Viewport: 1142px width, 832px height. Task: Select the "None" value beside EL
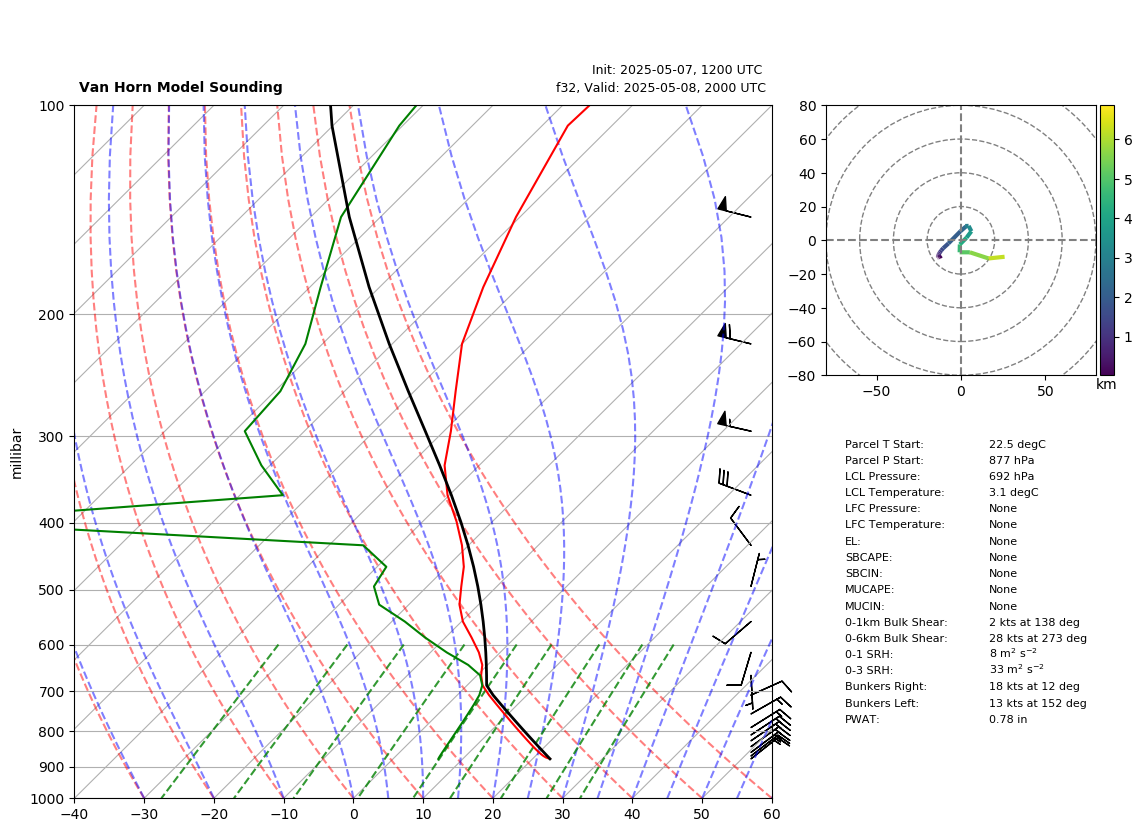click(x=1003, y=541)
